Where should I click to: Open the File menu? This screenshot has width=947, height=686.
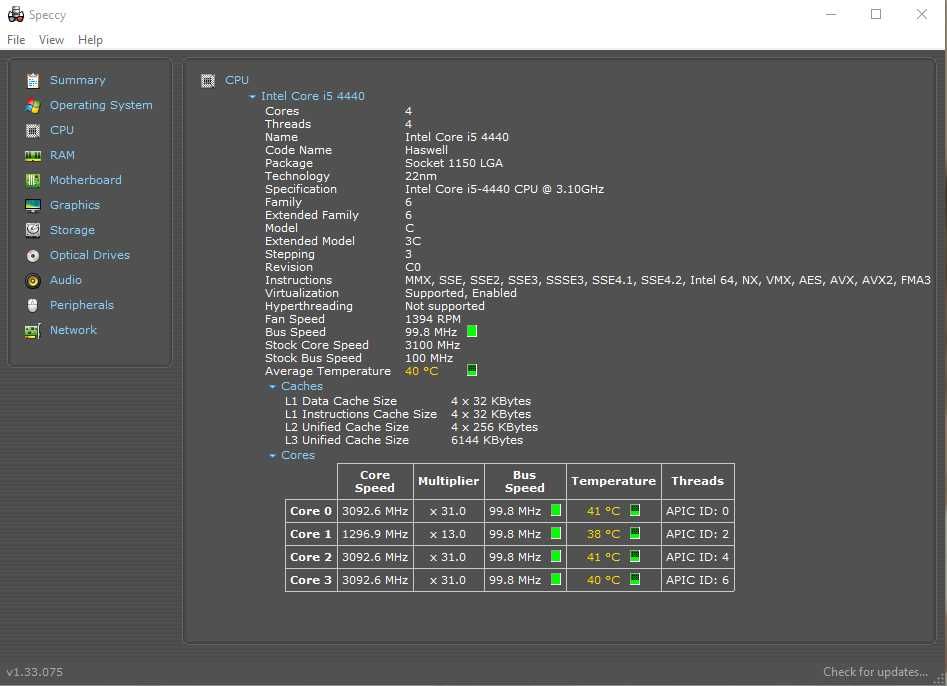16,40
